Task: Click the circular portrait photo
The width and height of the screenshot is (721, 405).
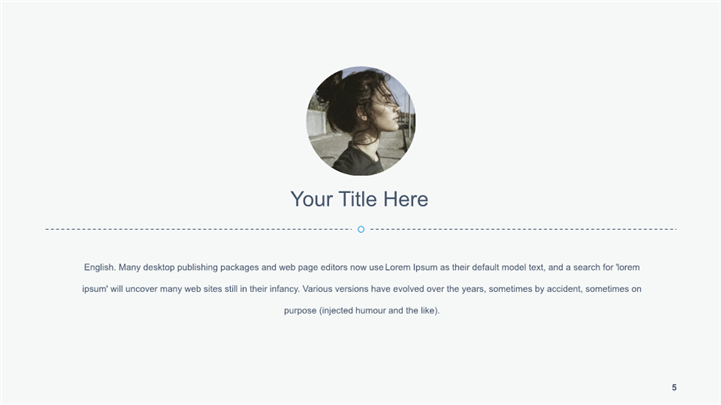Action: [x=360, y=121]
